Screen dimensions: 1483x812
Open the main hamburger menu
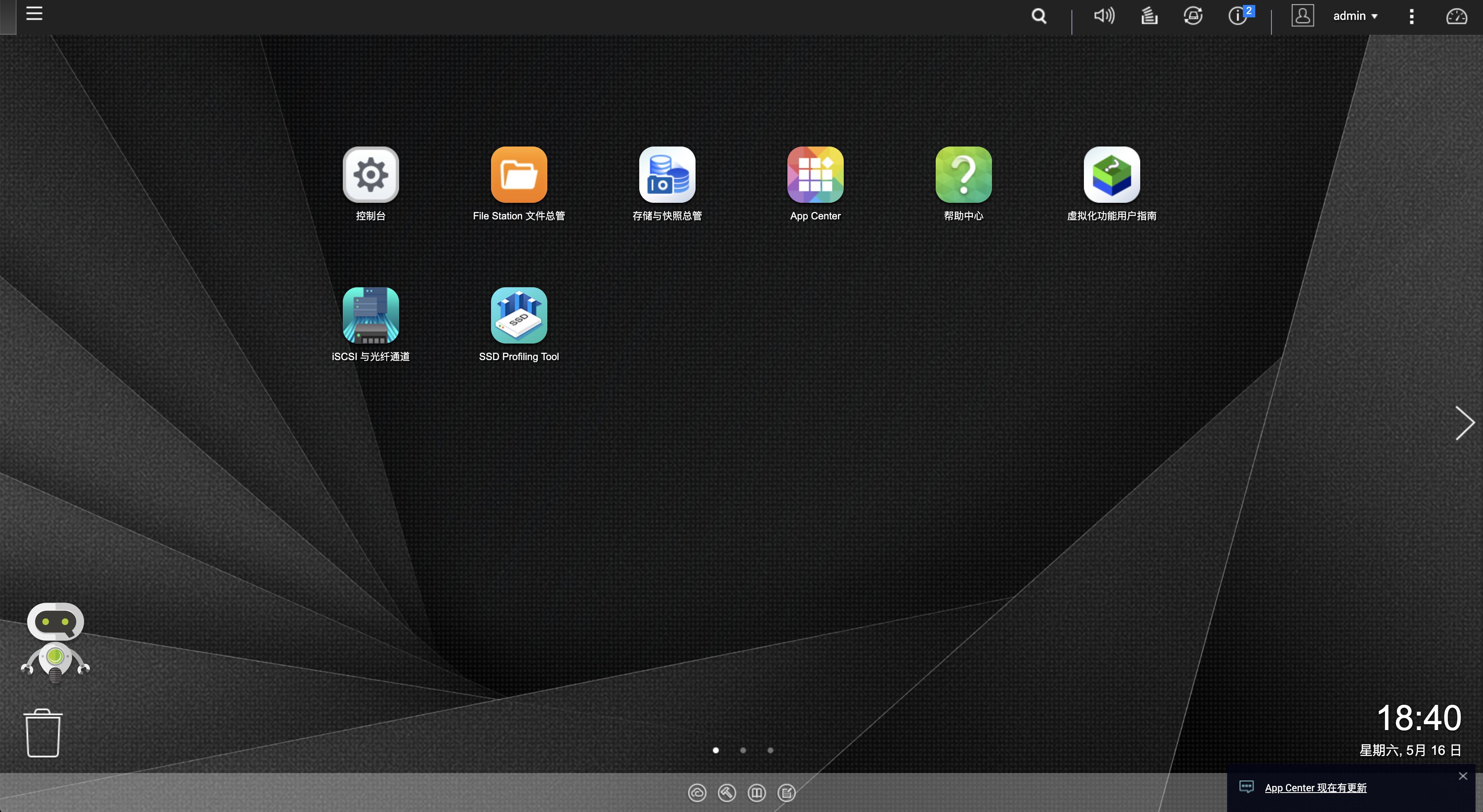pos(34,14)
